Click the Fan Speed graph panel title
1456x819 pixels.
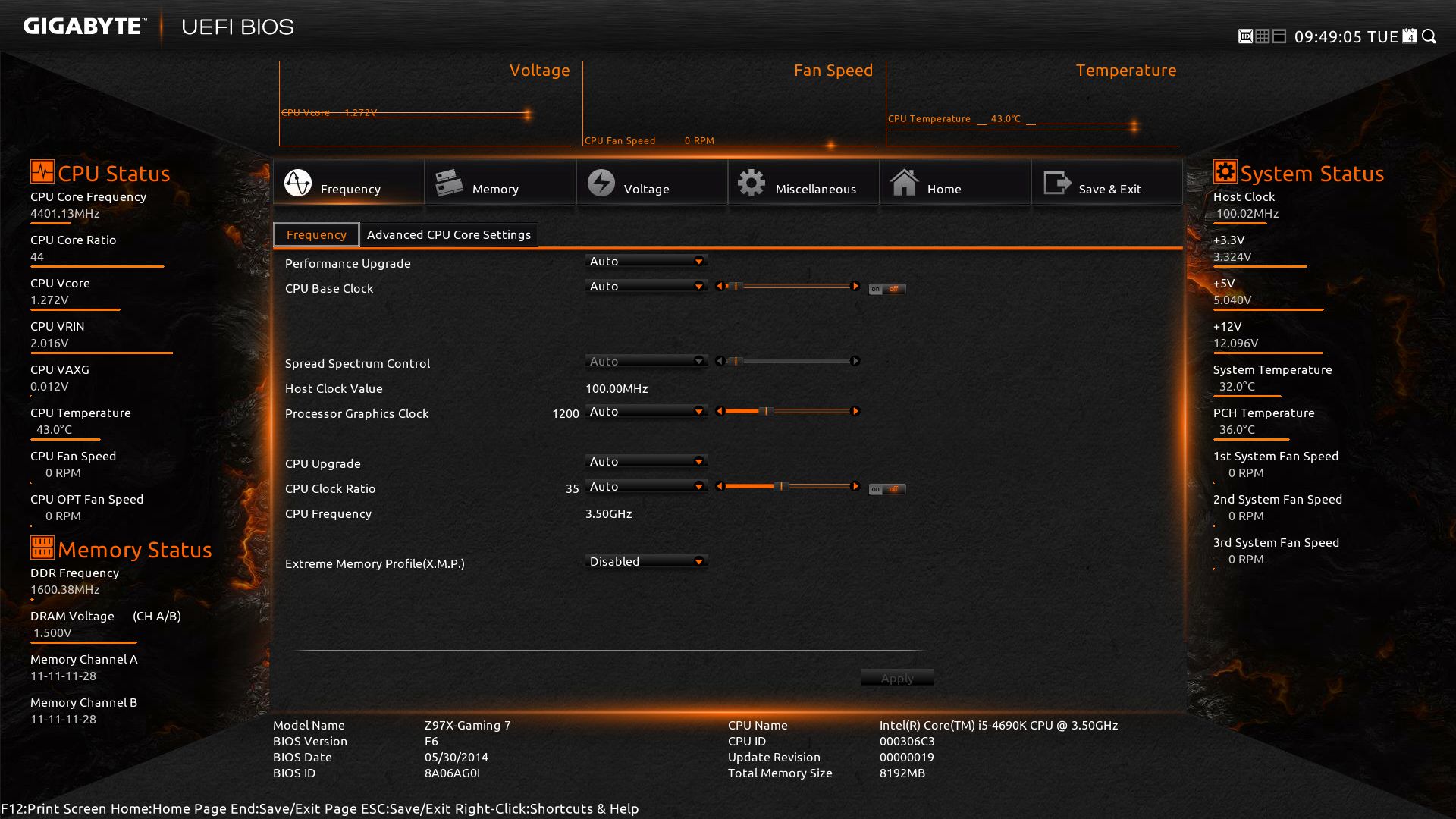pyautogui.click(x=833, y=71)
